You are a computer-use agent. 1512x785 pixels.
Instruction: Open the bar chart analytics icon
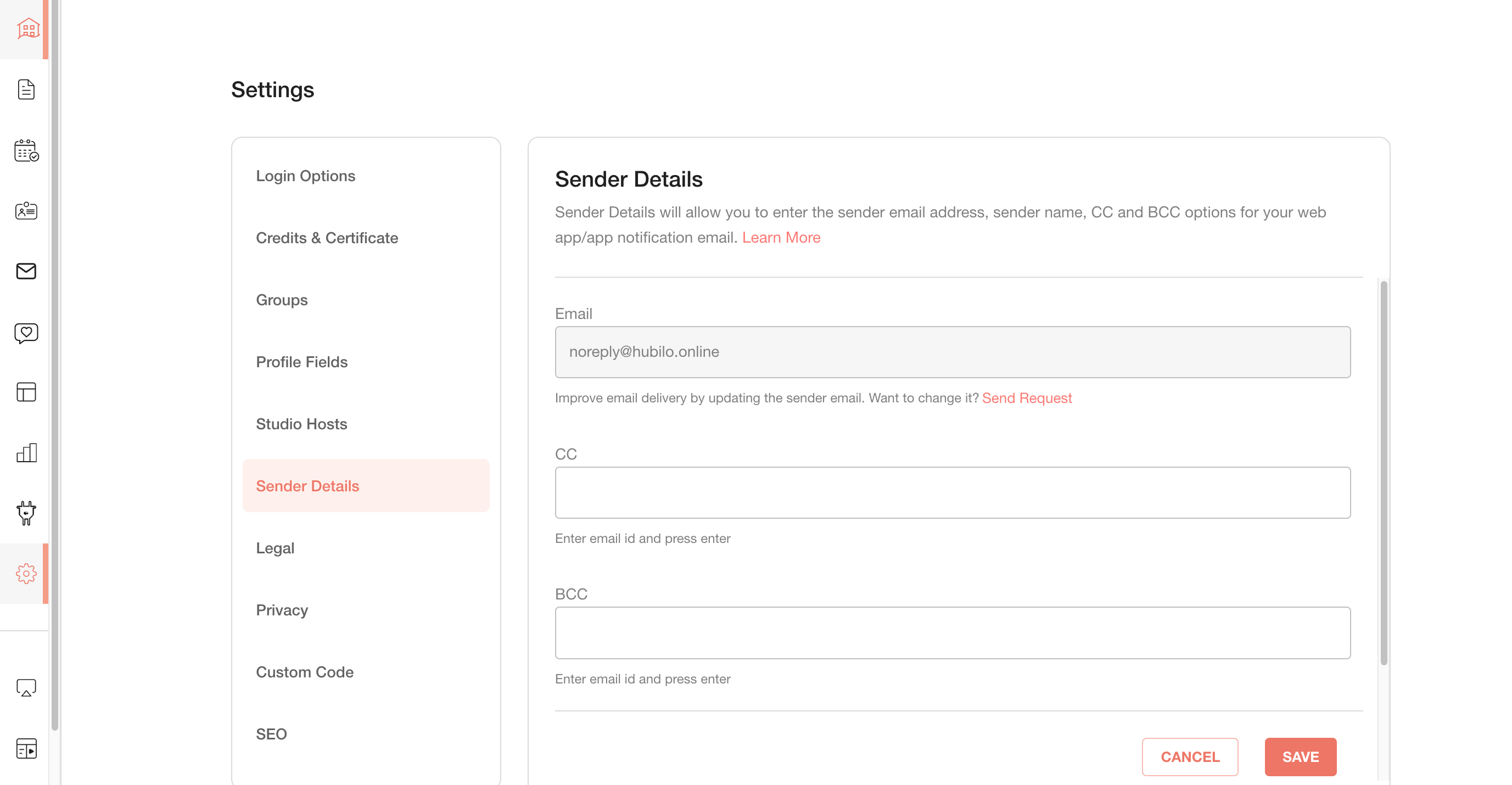click(x=26, y=452)
